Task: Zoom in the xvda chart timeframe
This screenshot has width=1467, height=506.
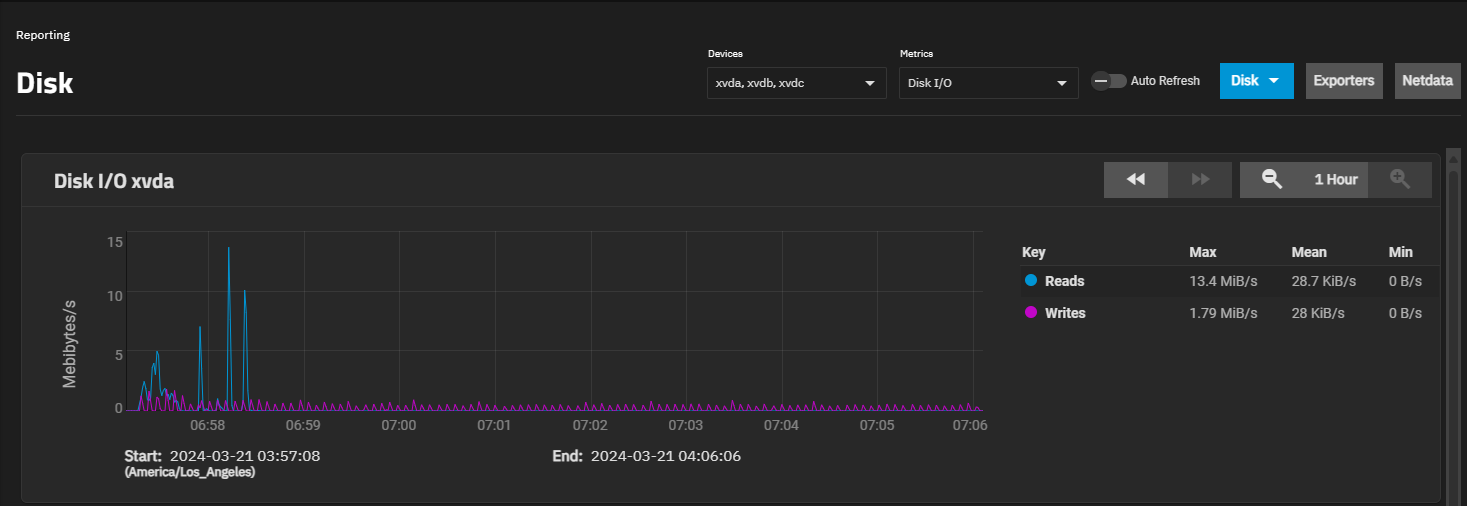Action: point(1400,179)
